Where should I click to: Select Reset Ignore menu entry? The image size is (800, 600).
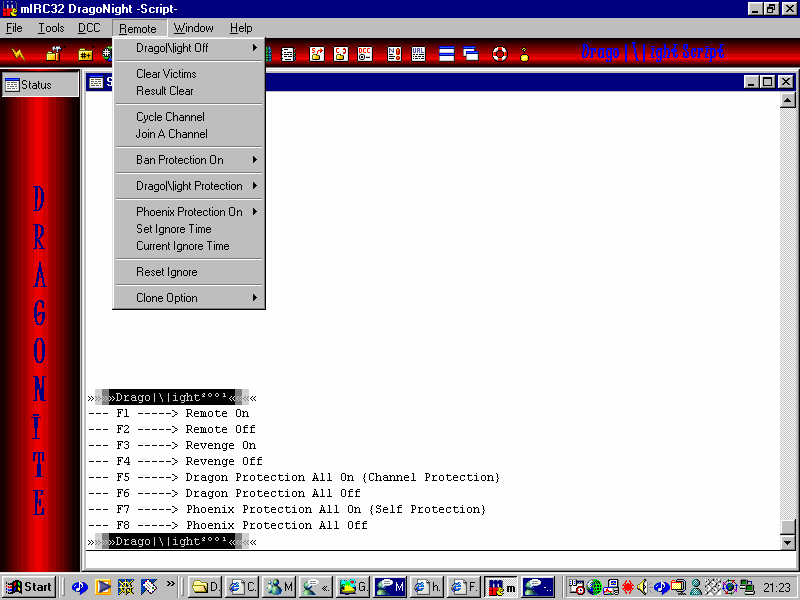(189, 272)
